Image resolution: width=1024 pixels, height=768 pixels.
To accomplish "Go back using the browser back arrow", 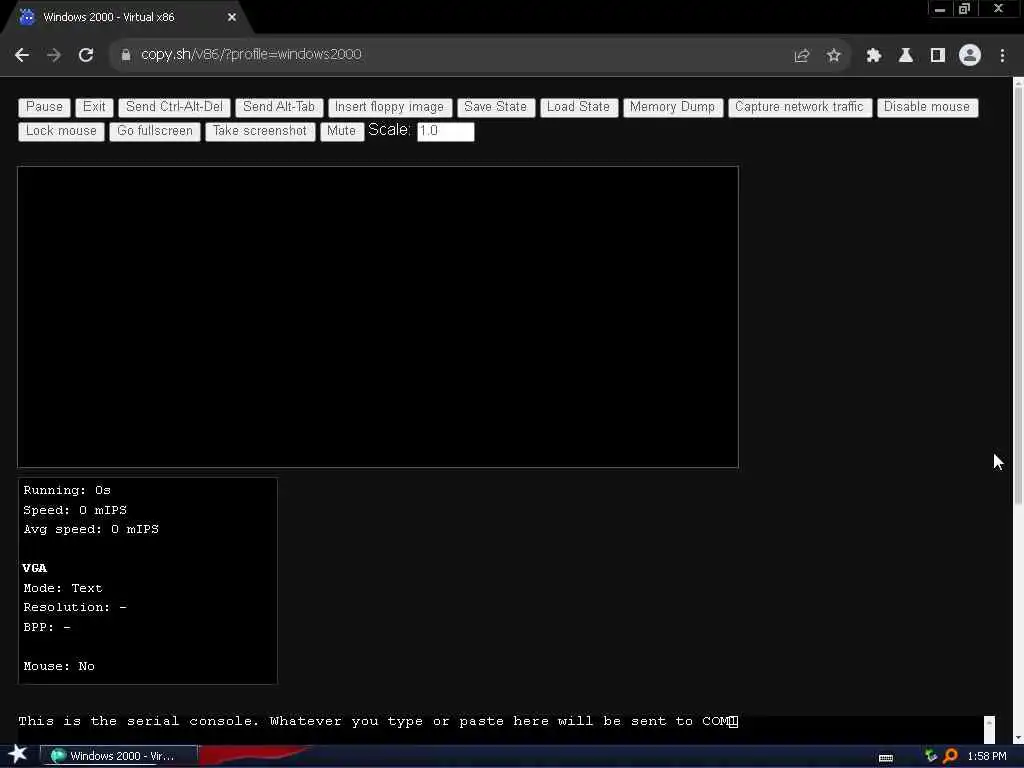I will 22,55.
